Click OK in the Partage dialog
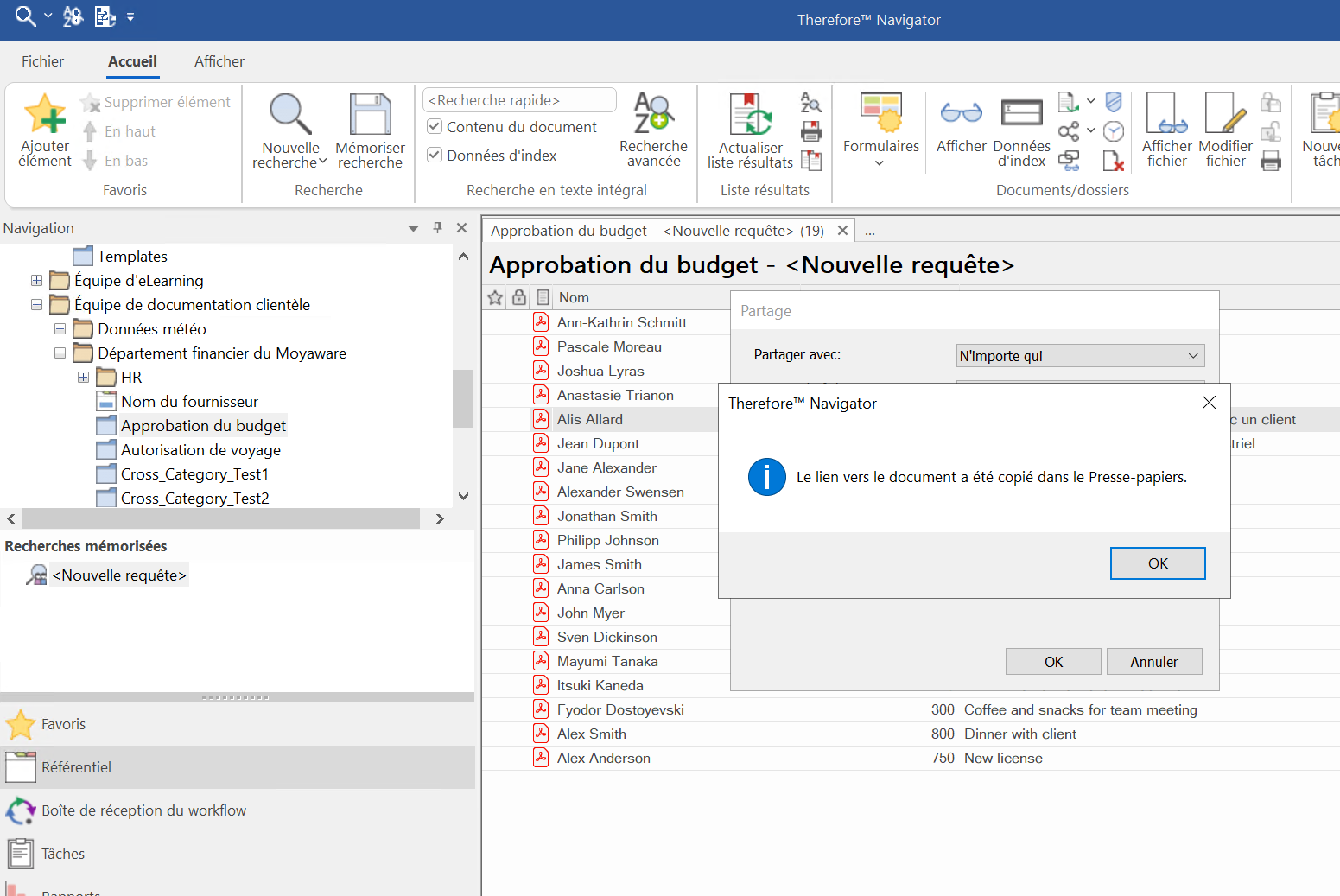 point(1053,662)
